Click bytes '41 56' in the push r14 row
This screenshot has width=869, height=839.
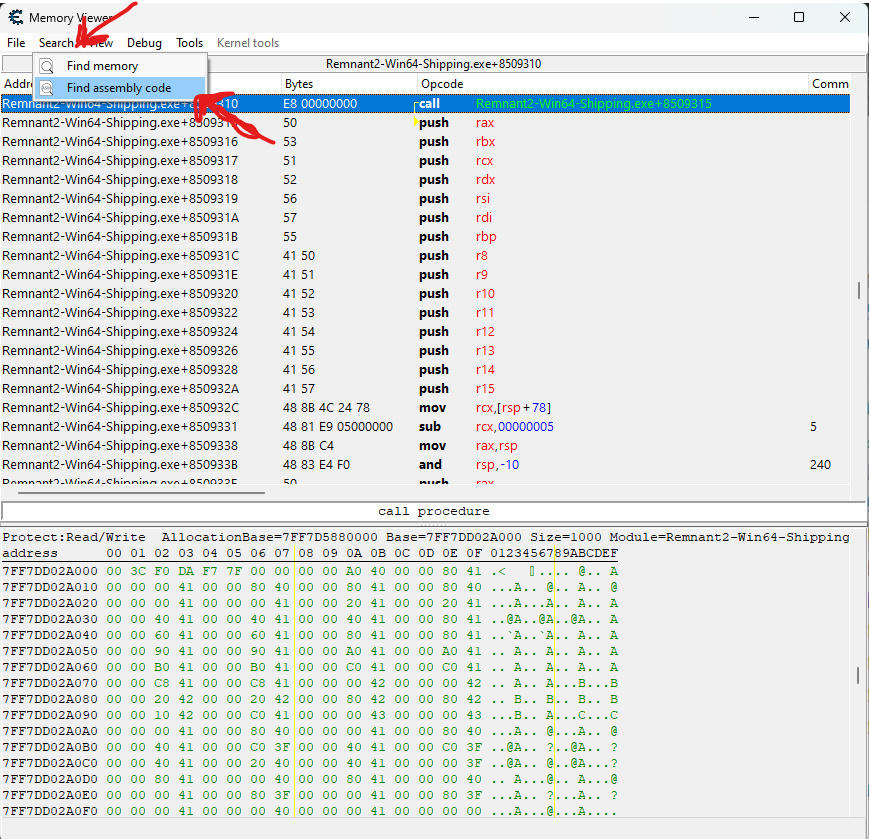coord(299,370)
